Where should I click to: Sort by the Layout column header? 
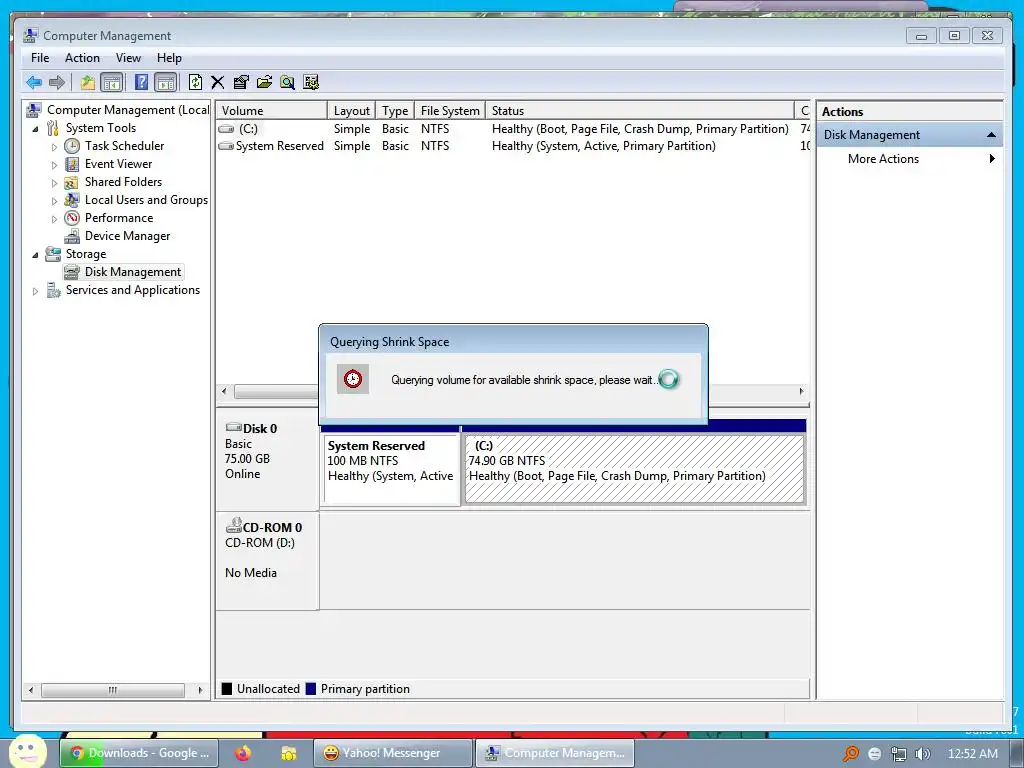click(352, 110)
